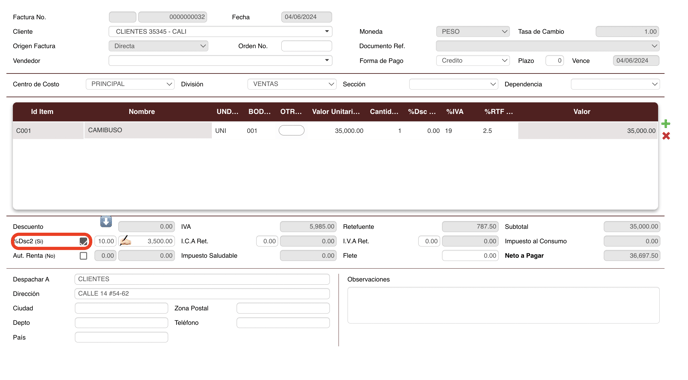Select the C001 item id cell

pos(48,131)
